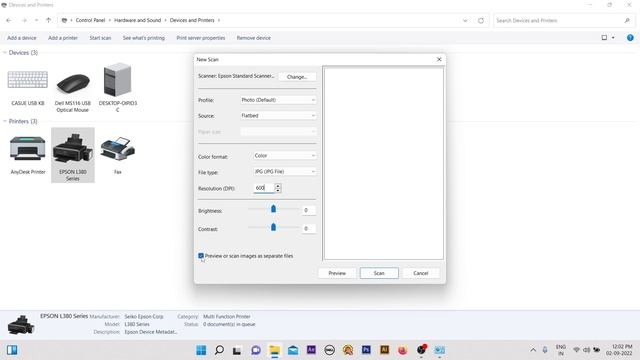
Task: Open Adobe Illustrator from the taskbar
Action: click(x=384, y=350)
